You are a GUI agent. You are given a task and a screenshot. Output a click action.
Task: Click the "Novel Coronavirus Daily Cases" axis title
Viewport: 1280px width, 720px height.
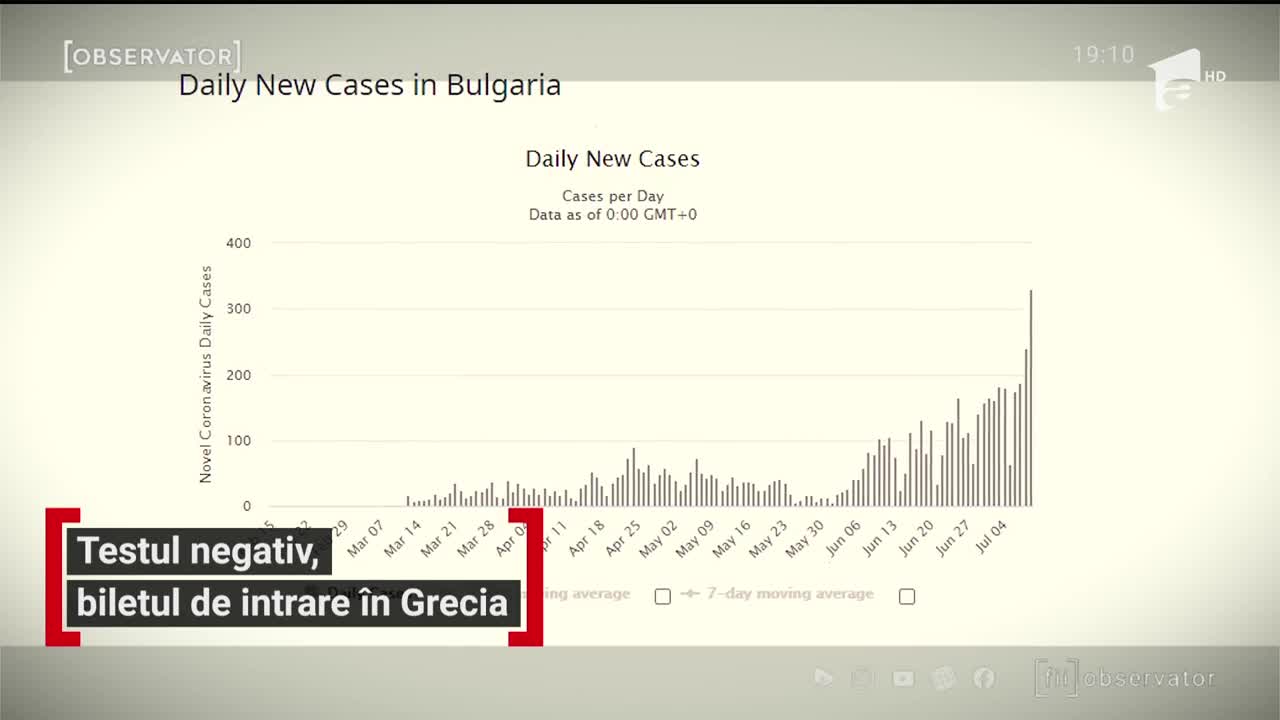click(x=206, y=374)
